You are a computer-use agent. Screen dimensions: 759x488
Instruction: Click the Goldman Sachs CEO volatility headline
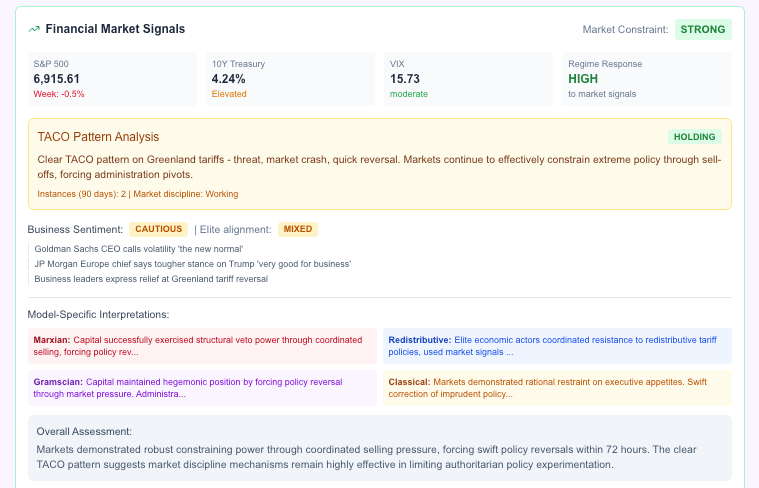(139, 249)
